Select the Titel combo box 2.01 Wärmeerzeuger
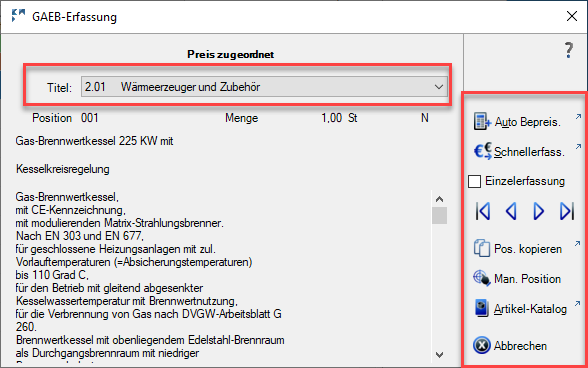Viewport: 588px width, 368px height. pyautogui.click(x=264, y=87)
